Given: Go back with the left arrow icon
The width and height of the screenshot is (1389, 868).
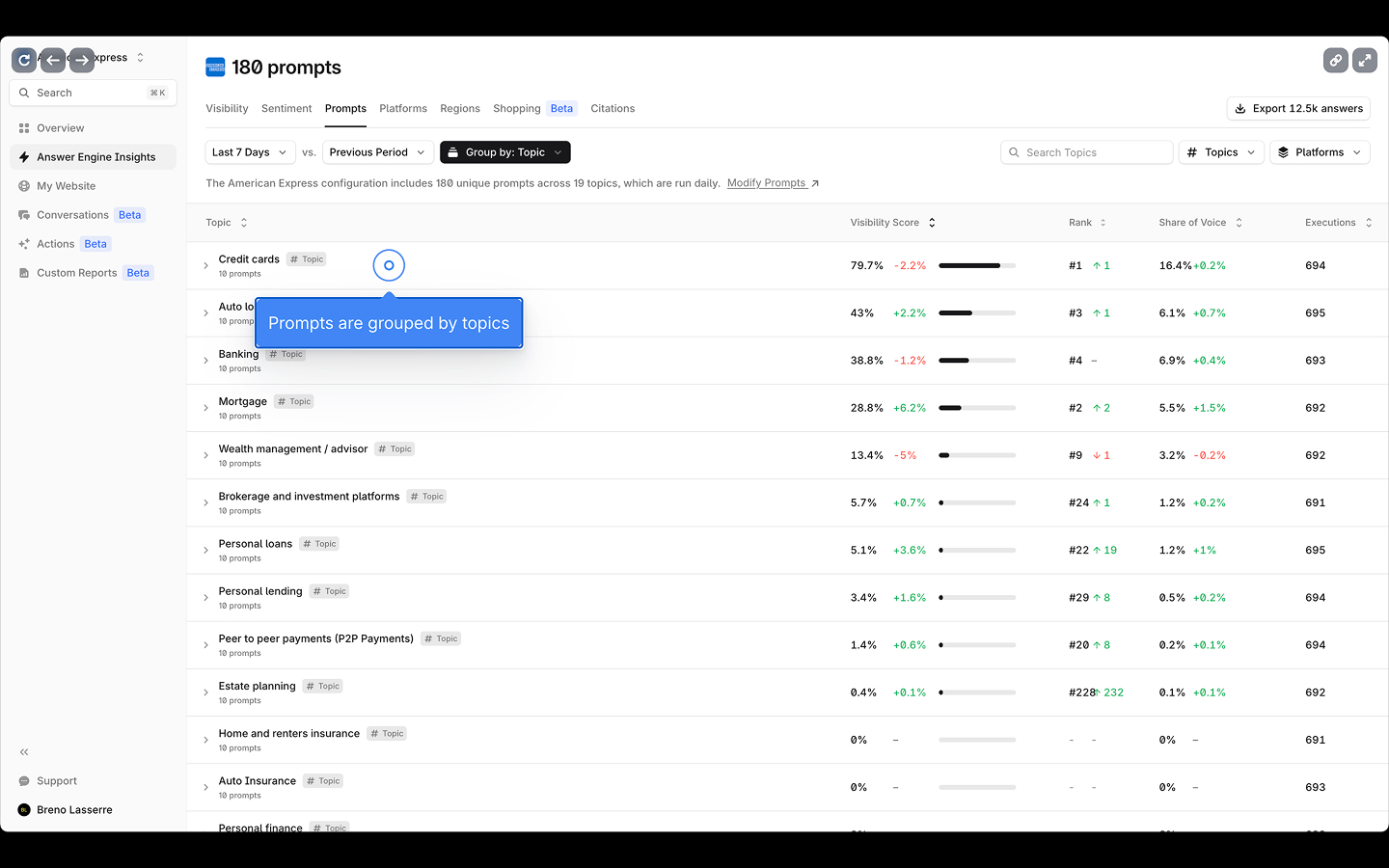Looking at the screenshot, I should click(53, 60).
